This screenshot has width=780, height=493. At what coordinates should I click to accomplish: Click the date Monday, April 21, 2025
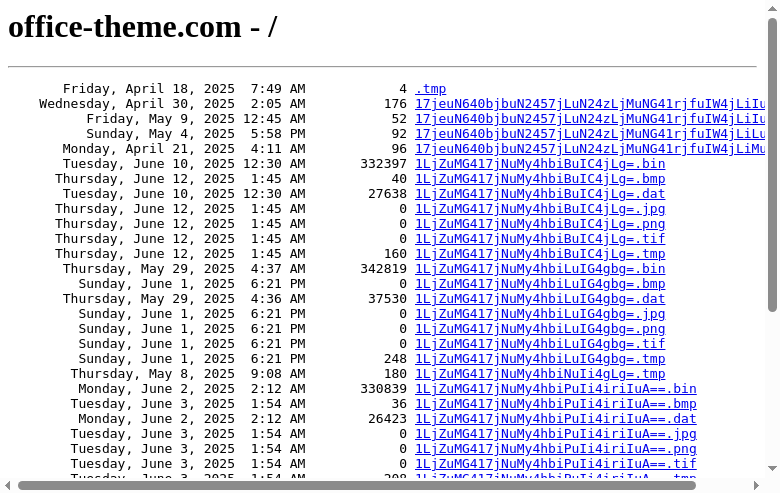(149, 149)
